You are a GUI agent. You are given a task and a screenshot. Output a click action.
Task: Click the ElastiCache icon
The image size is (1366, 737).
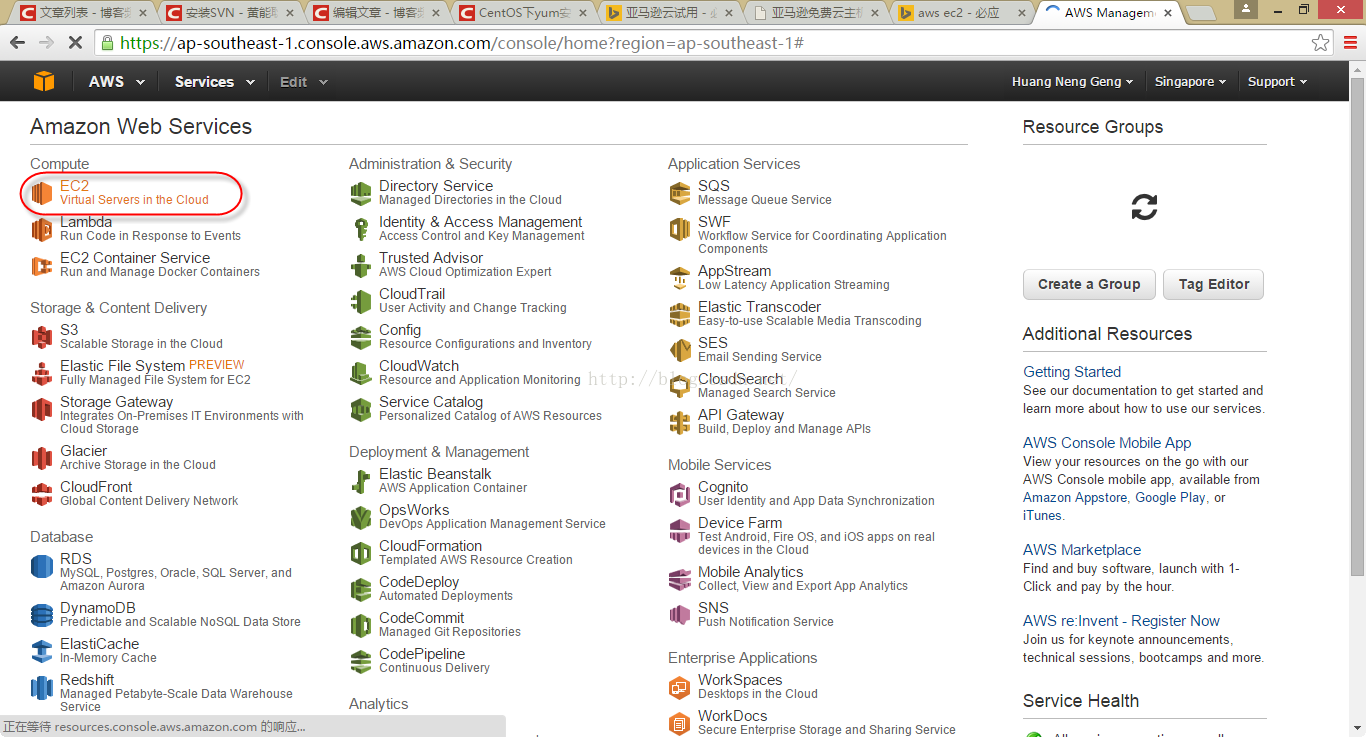tap(41, 651)
